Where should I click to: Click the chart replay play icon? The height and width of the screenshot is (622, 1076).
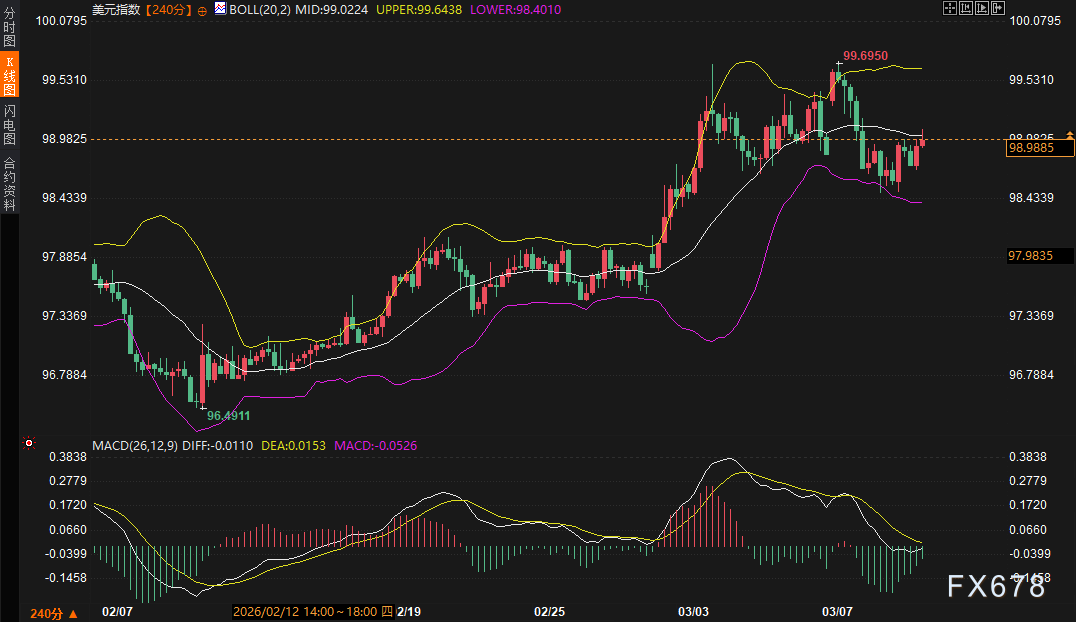pos(983,8)
